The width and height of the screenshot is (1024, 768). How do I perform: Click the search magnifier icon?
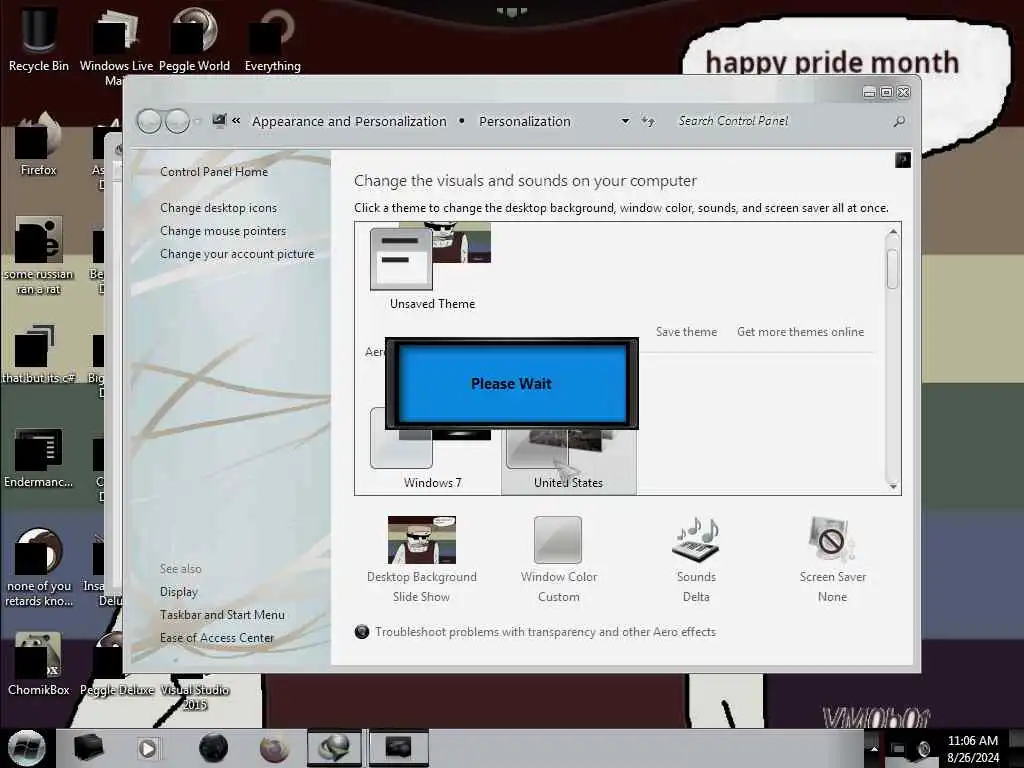(x=899, y=121)
